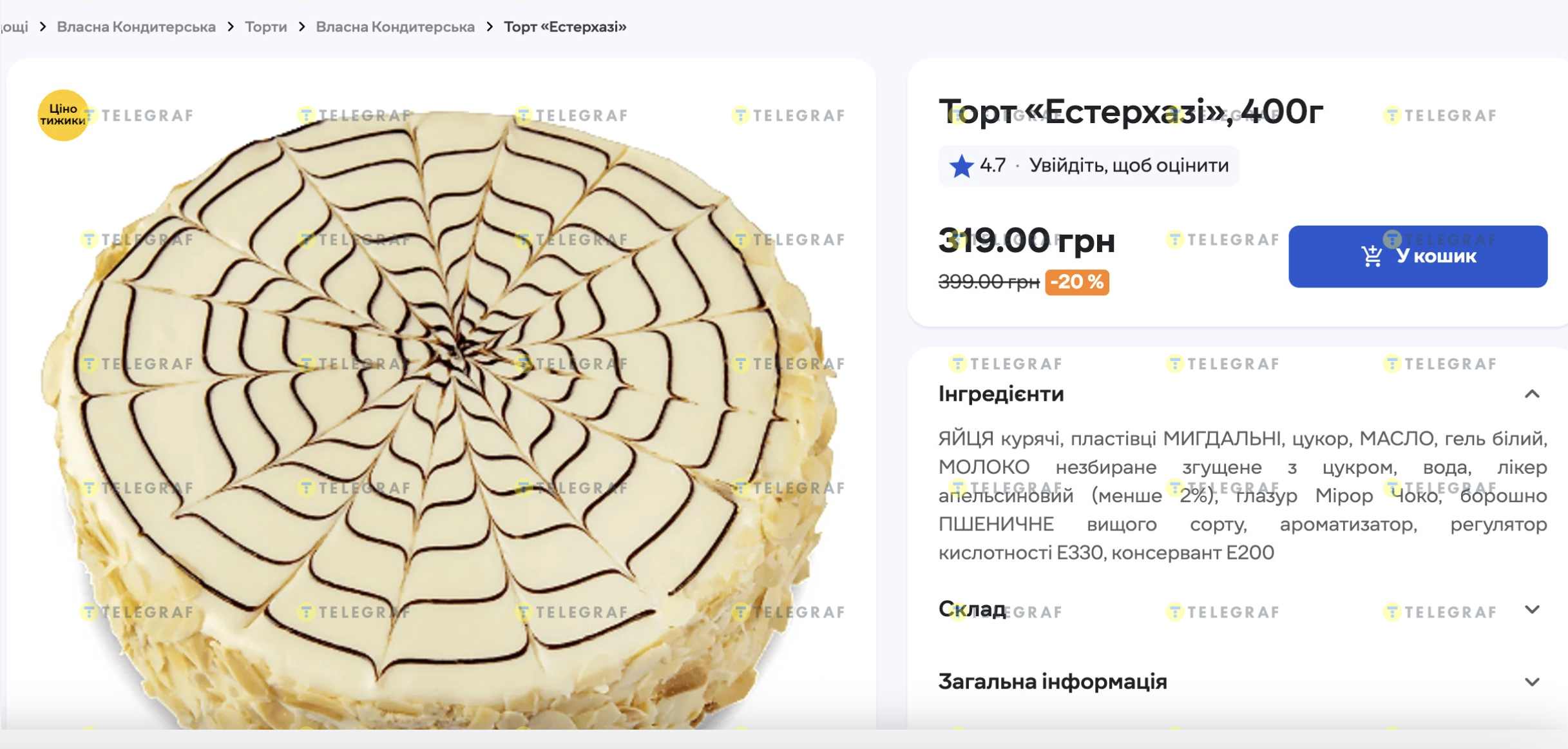Open Власна Кондитерська breadcrumb preceding Торти
This screenshot has width=1568, height=749.
pyautogui.click(x=136, y=27)
